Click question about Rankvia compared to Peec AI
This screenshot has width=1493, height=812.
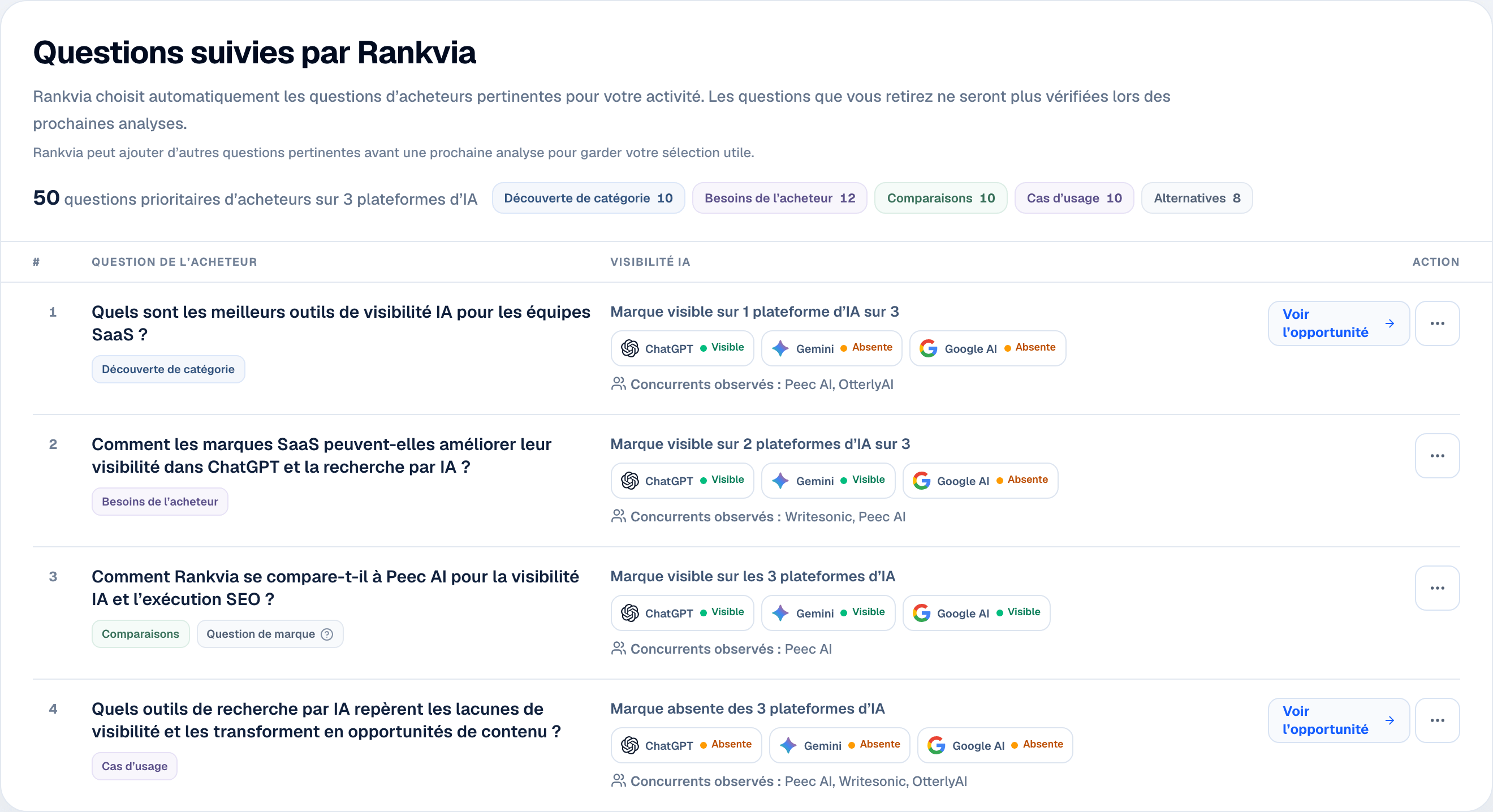click(x=335, y=587)
